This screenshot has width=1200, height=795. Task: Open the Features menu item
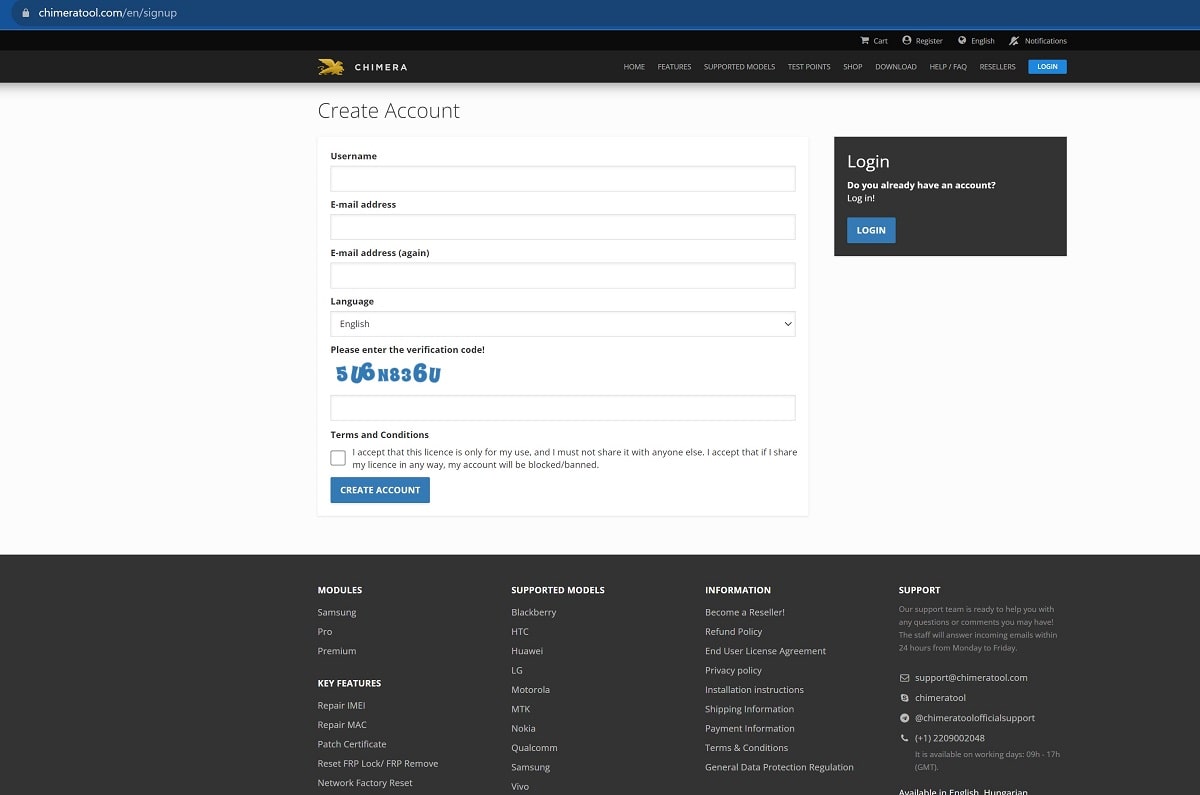pyautogui.click(x=674, y=67)
